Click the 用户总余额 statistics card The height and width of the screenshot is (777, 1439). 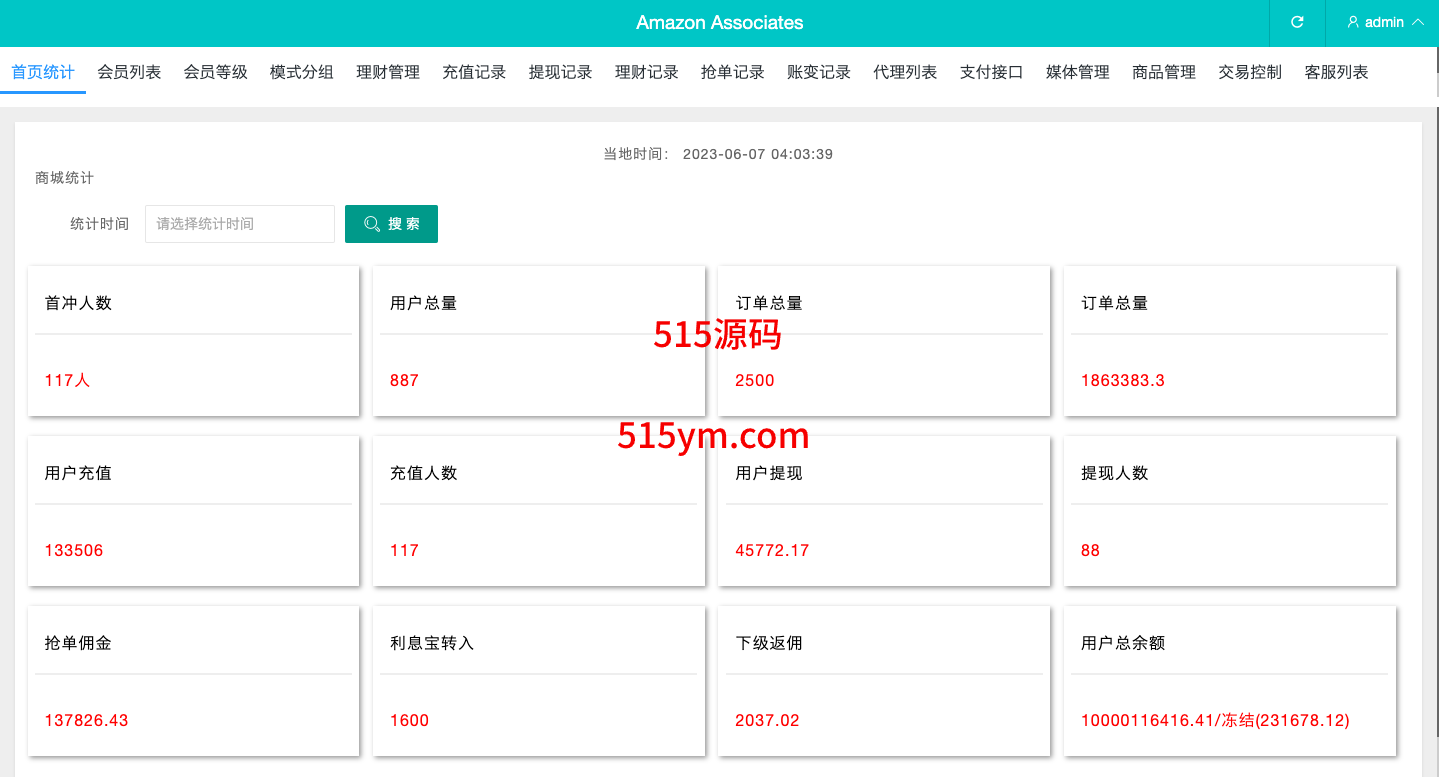[x=1229, y=681]
